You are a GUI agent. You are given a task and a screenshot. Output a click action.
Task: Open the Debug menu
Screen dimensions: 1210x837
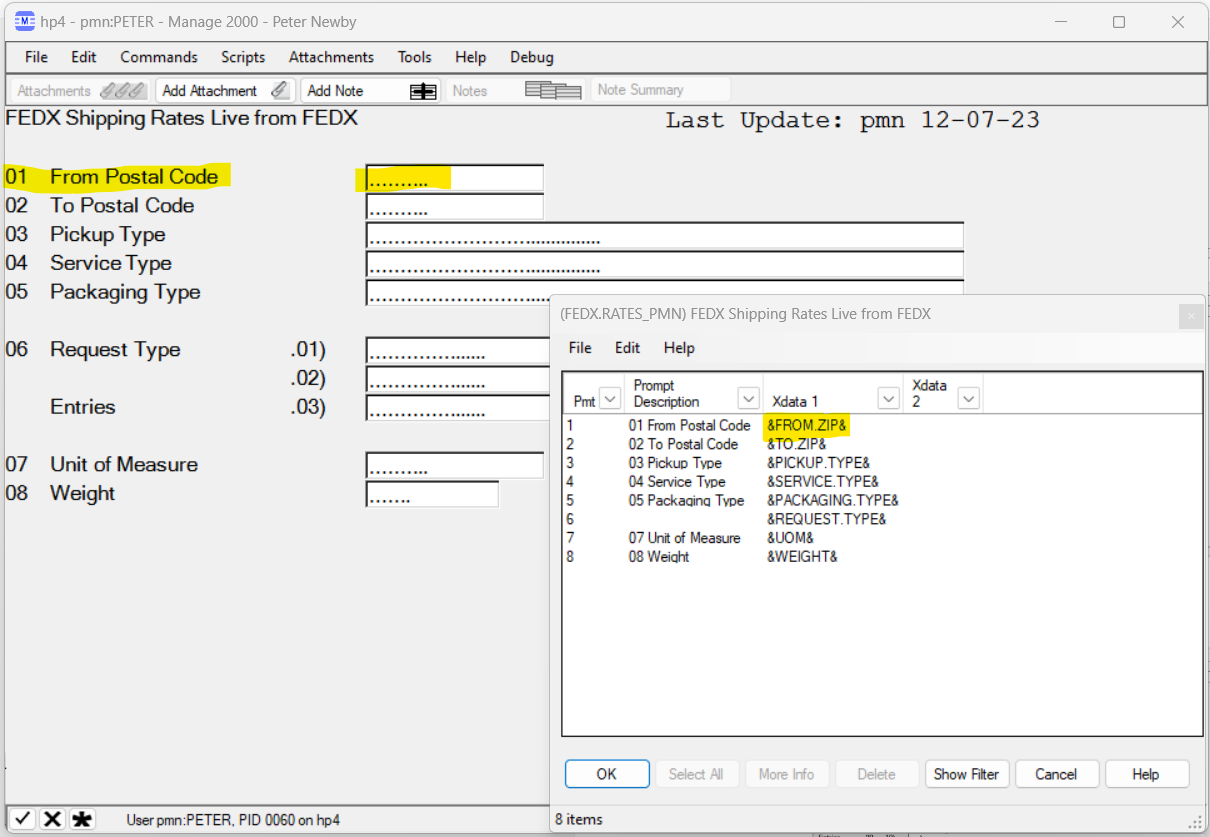pos(532,57)
